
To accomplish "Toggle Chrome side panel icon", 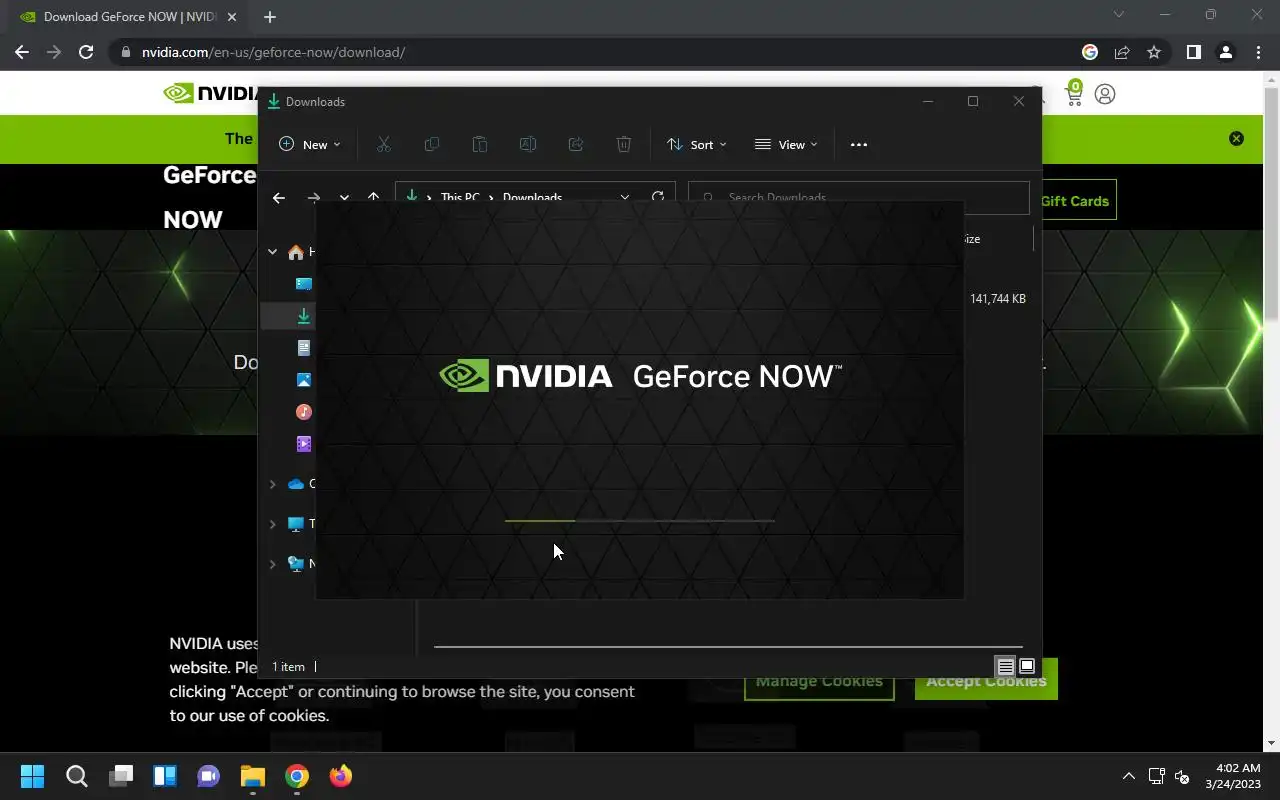I will tap(1193, 52).
